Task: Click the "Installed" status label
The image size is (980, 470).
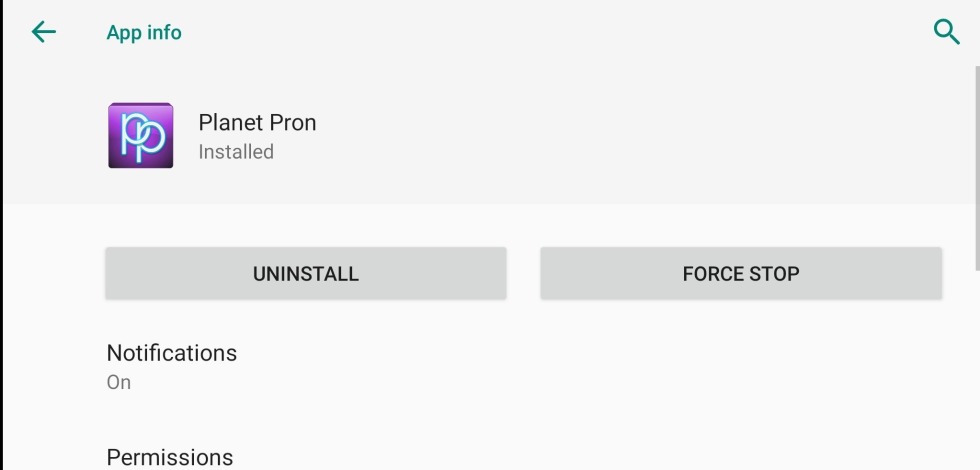Action: 236,152
